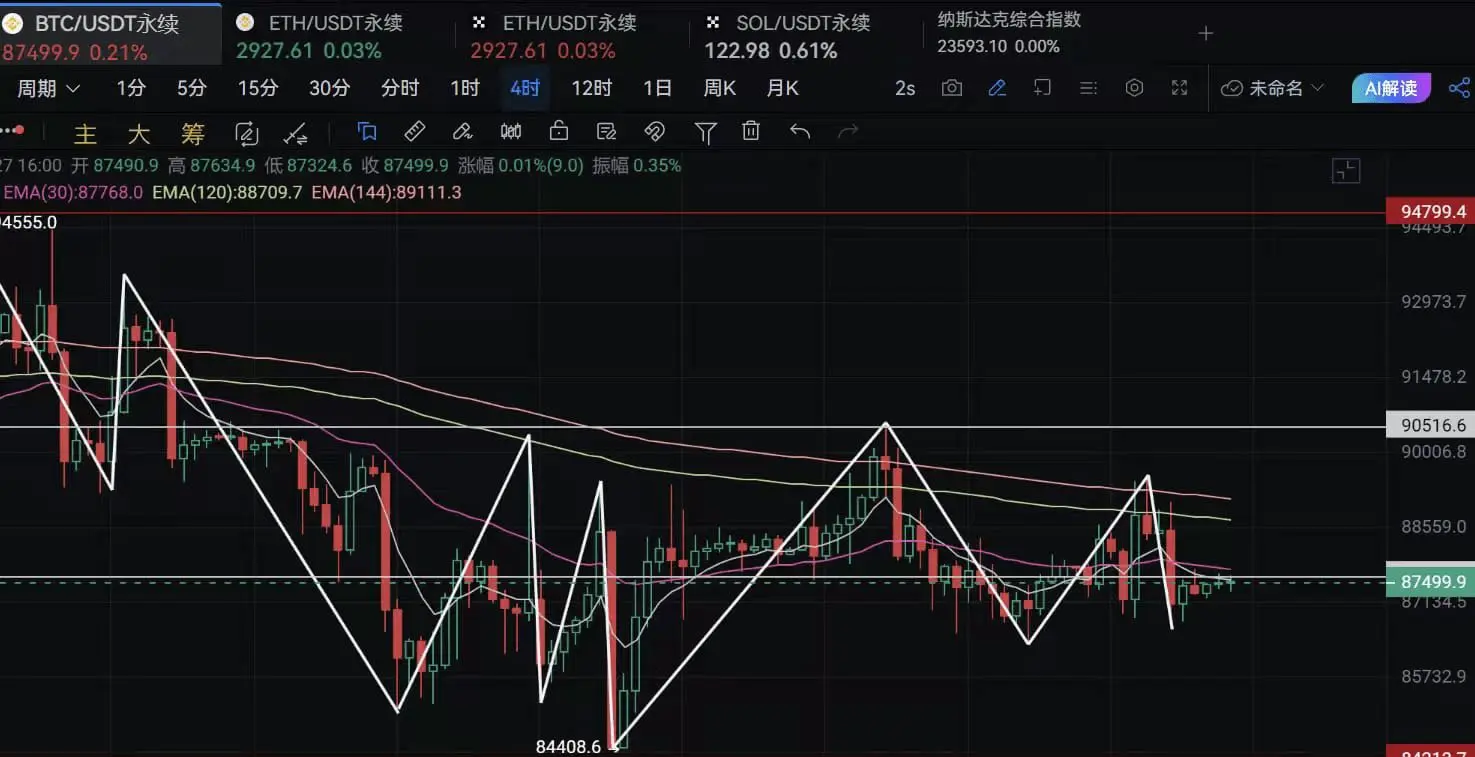The image size is (1475, 757).
Task: Click the EMA(120):88709.7 indicator label
Action: tap(227, 192)
